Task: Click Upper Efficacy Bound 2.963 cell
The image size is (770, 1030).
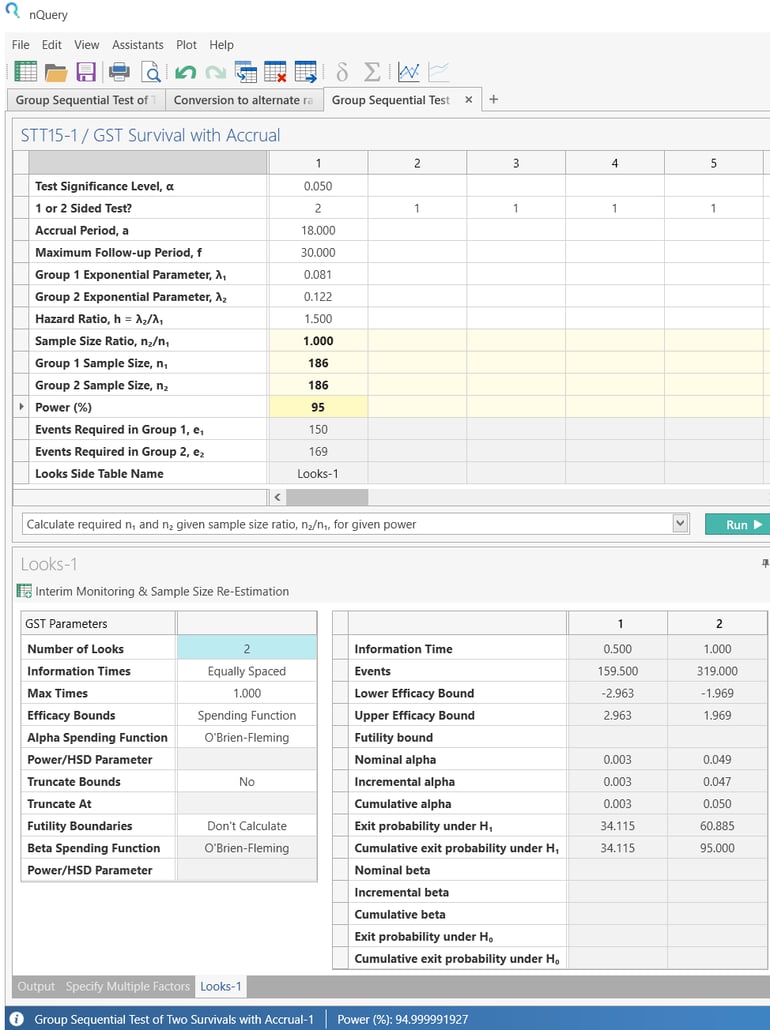Action: (618, 715)
